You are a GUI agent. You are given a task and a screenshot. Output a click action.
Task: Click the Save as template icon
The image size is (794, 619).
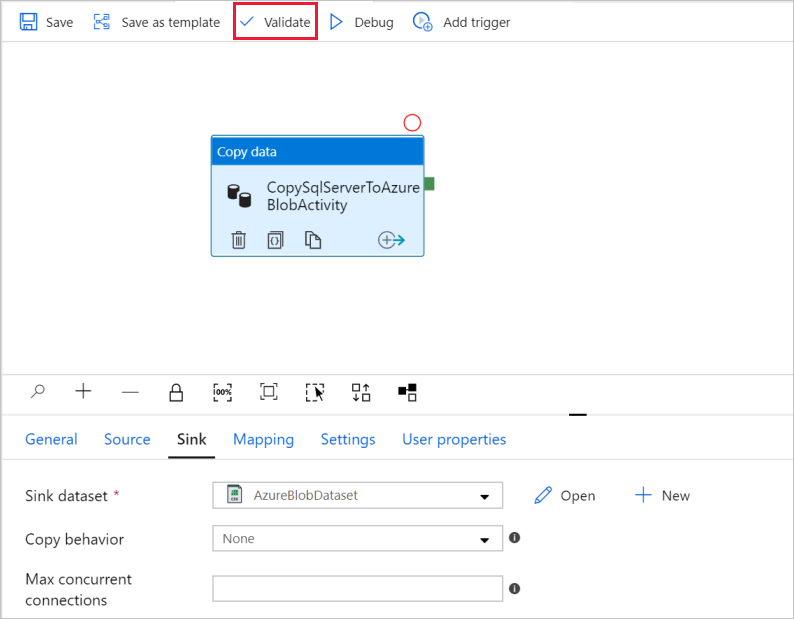point(102,22)
